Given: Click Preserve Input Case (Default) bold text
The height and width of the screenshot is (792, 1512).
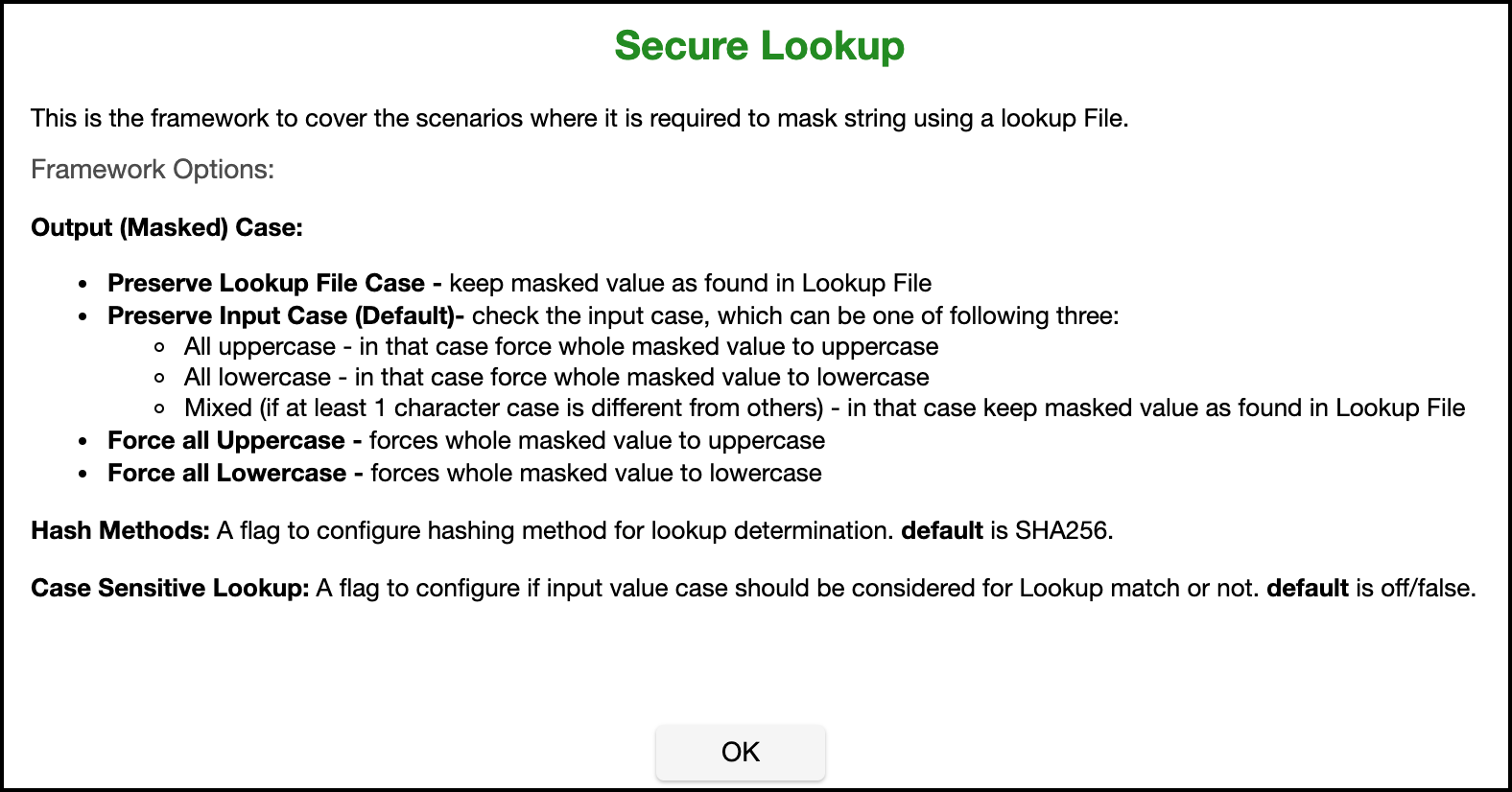Looking at the screenshot, I should coord(280,316).
